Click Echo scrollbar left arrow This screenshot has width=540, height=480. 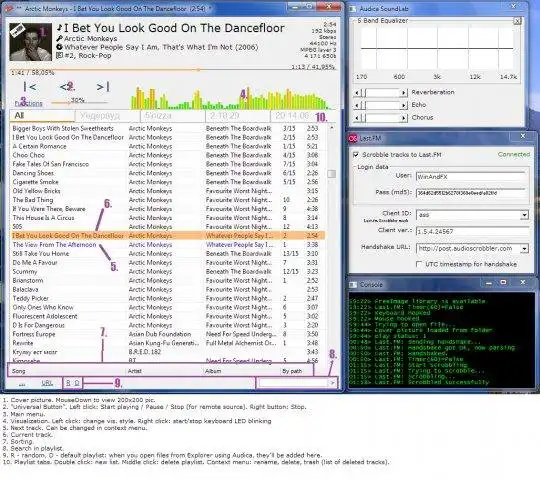coord(357,105)
